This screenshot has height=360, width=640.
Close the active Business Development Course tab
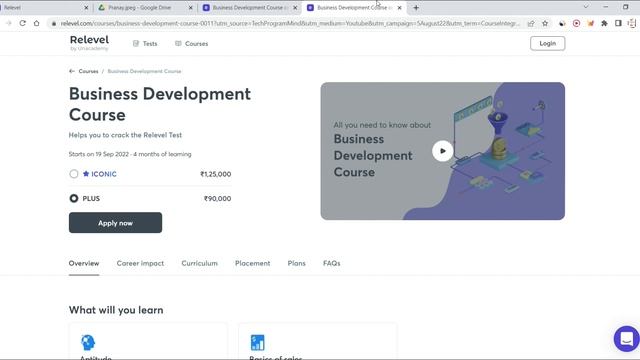coord(400,8)
